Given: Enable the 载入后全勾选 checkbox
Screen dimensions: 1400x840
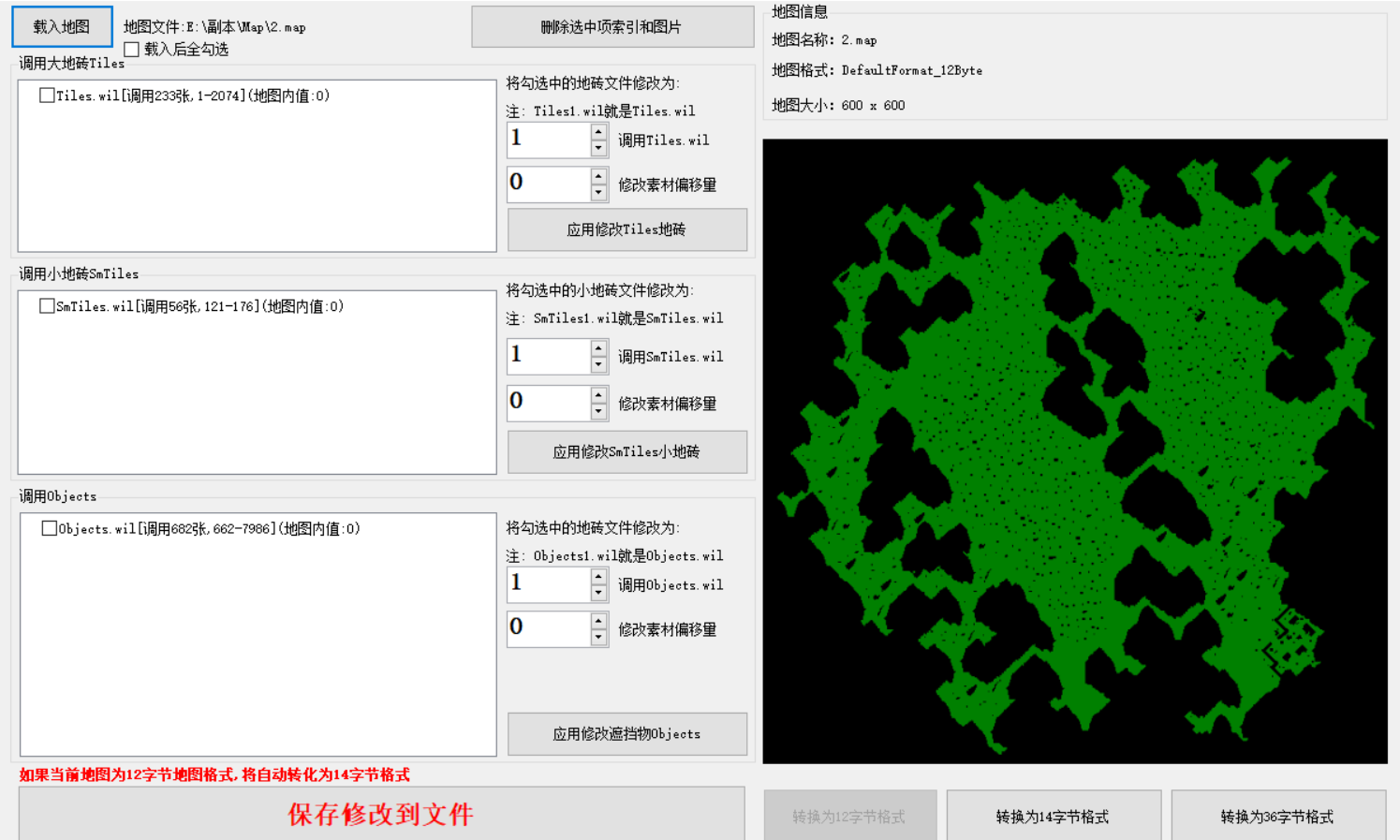Looking at the screenshot, I should (x=131, y=50).
